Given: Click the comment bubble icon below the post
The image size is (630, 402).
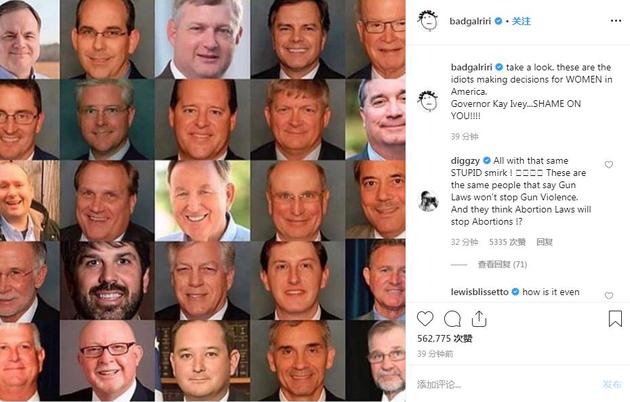Looking at the screenshot, I should click(x=452, y=319).
